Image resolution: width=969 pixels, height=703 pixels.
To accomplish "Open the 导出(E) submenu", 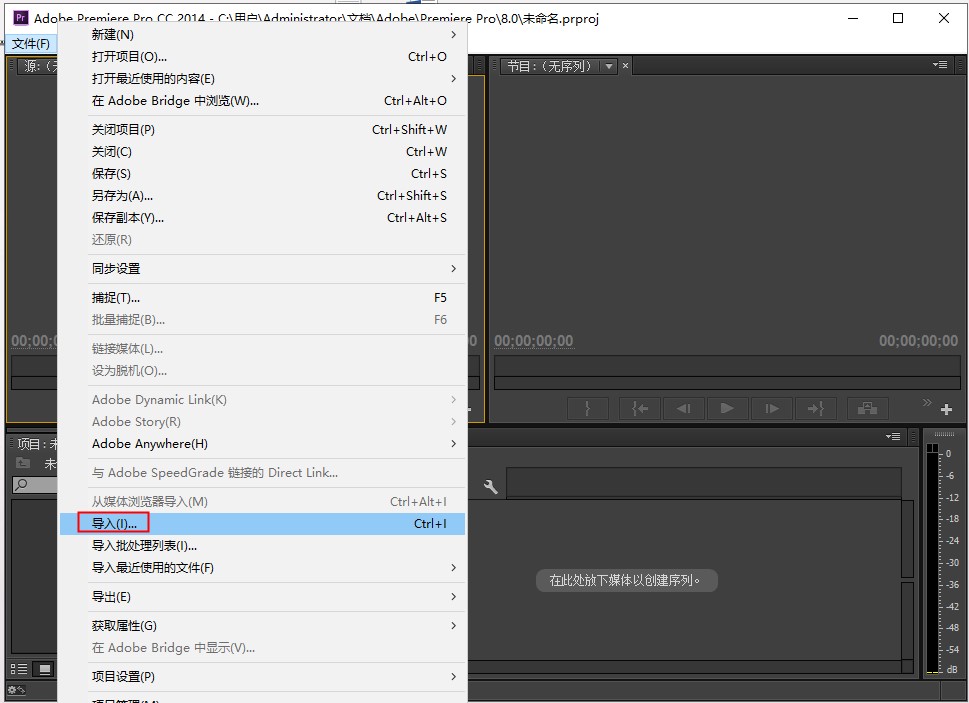I will [x=263, y=597].
